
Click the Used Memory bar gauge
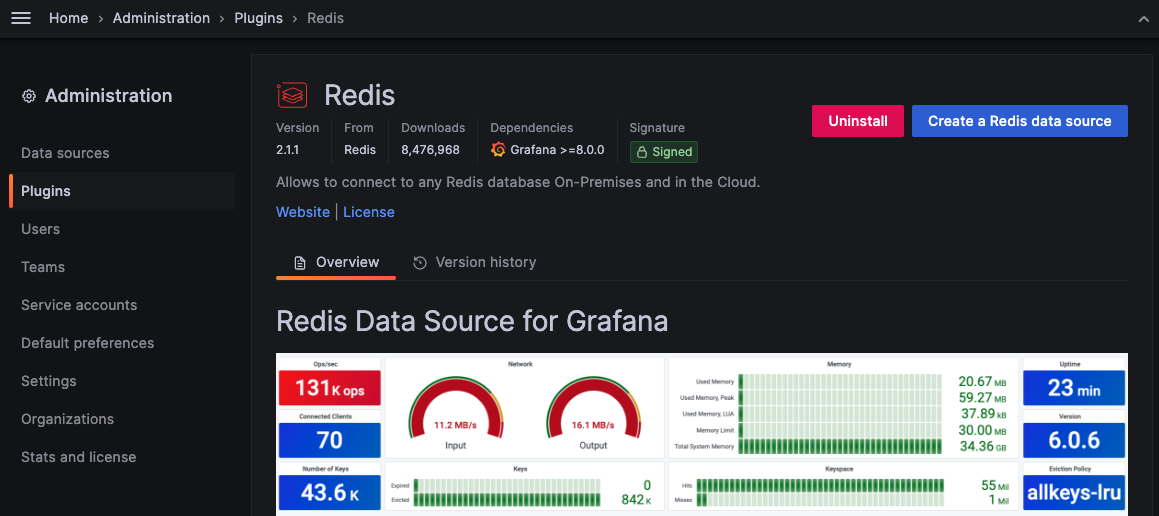pos(840,382)
